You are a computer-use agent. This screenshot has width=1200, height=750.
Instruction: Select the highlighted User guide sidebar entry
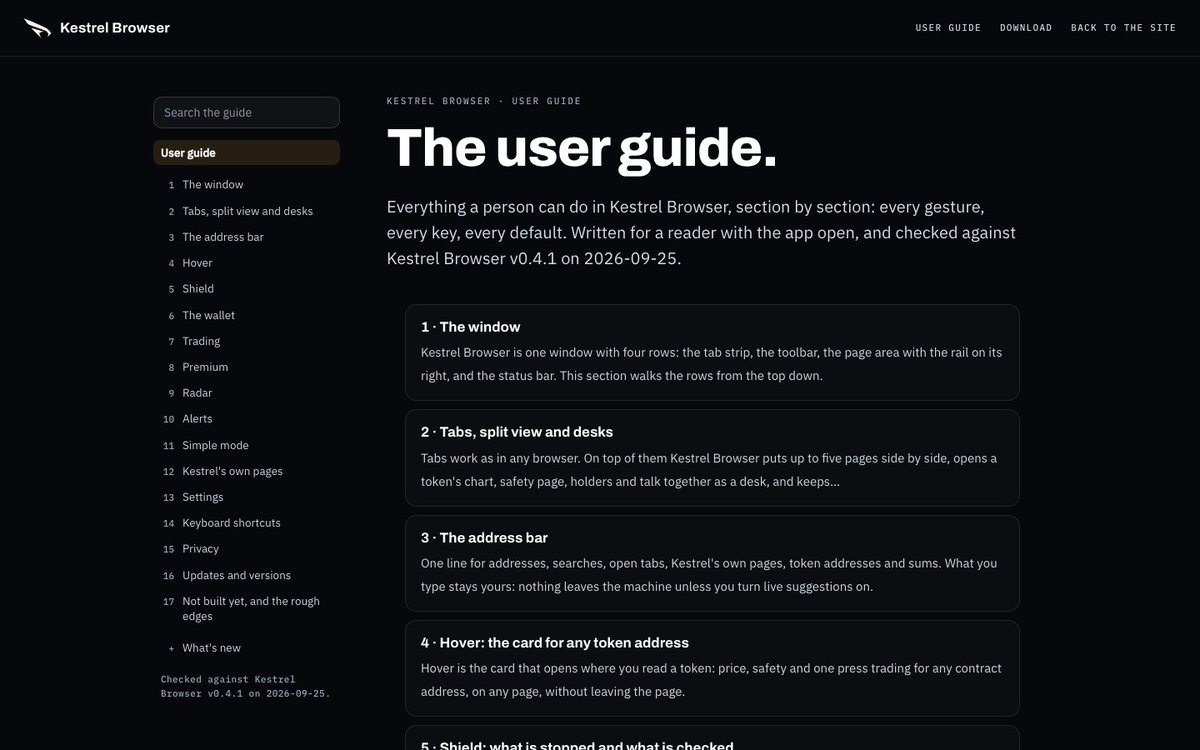click(x=246, y=153)
